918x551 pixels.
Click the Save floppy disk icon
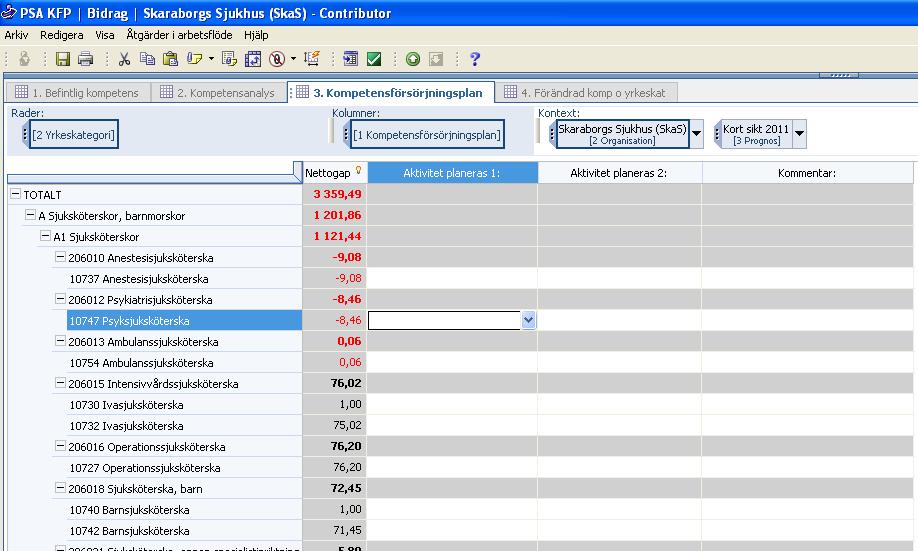[63, 59]
